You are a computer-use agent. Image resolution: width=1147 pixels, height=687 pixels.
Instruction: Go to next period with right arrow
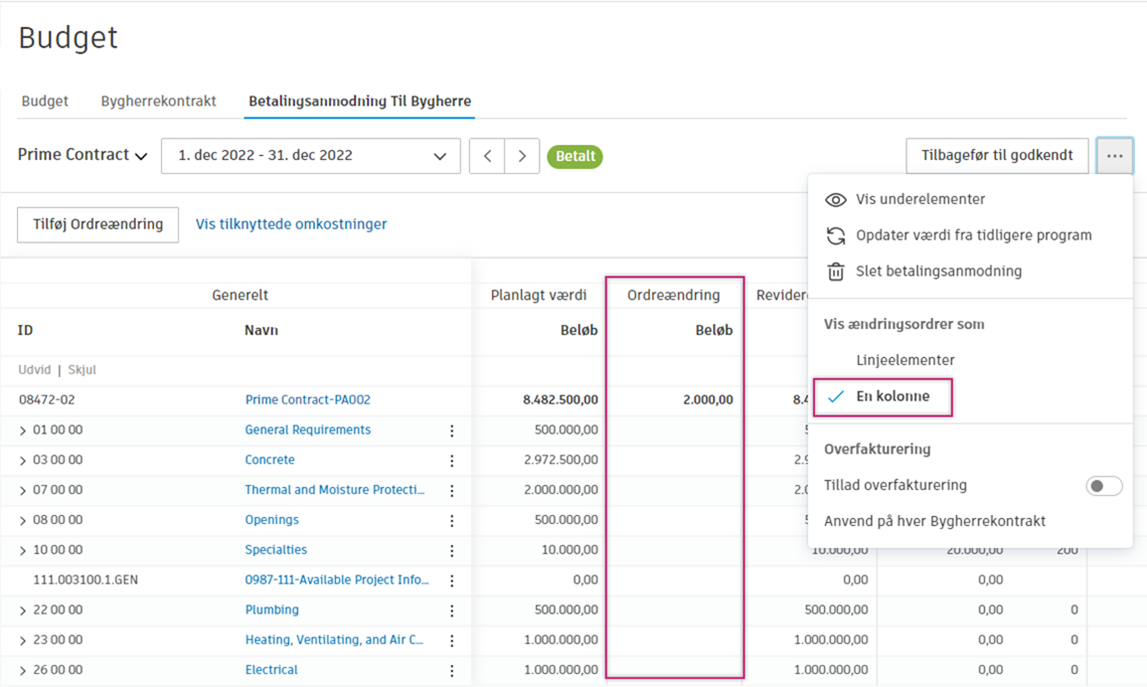[x=522, y=156]
